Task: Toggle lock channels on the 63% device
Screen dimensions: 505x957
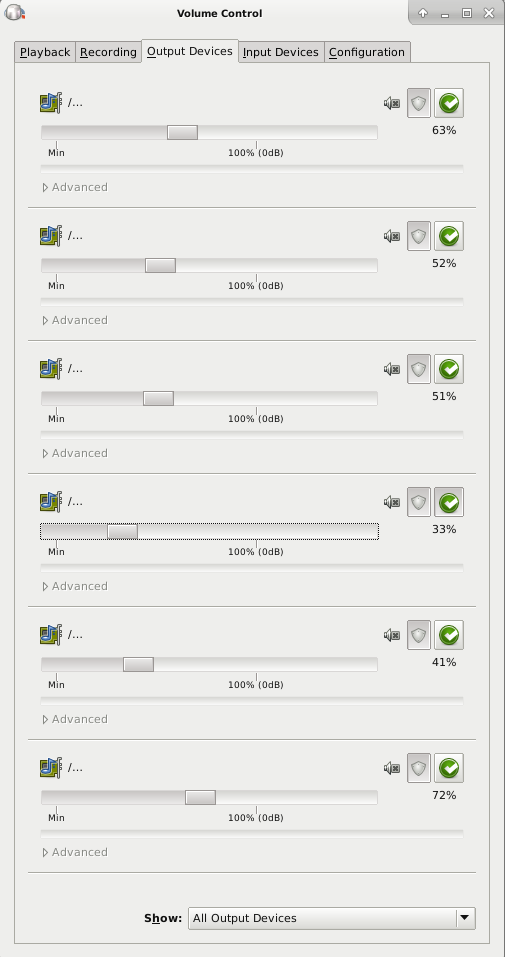Action: click(x=419, y=103)
